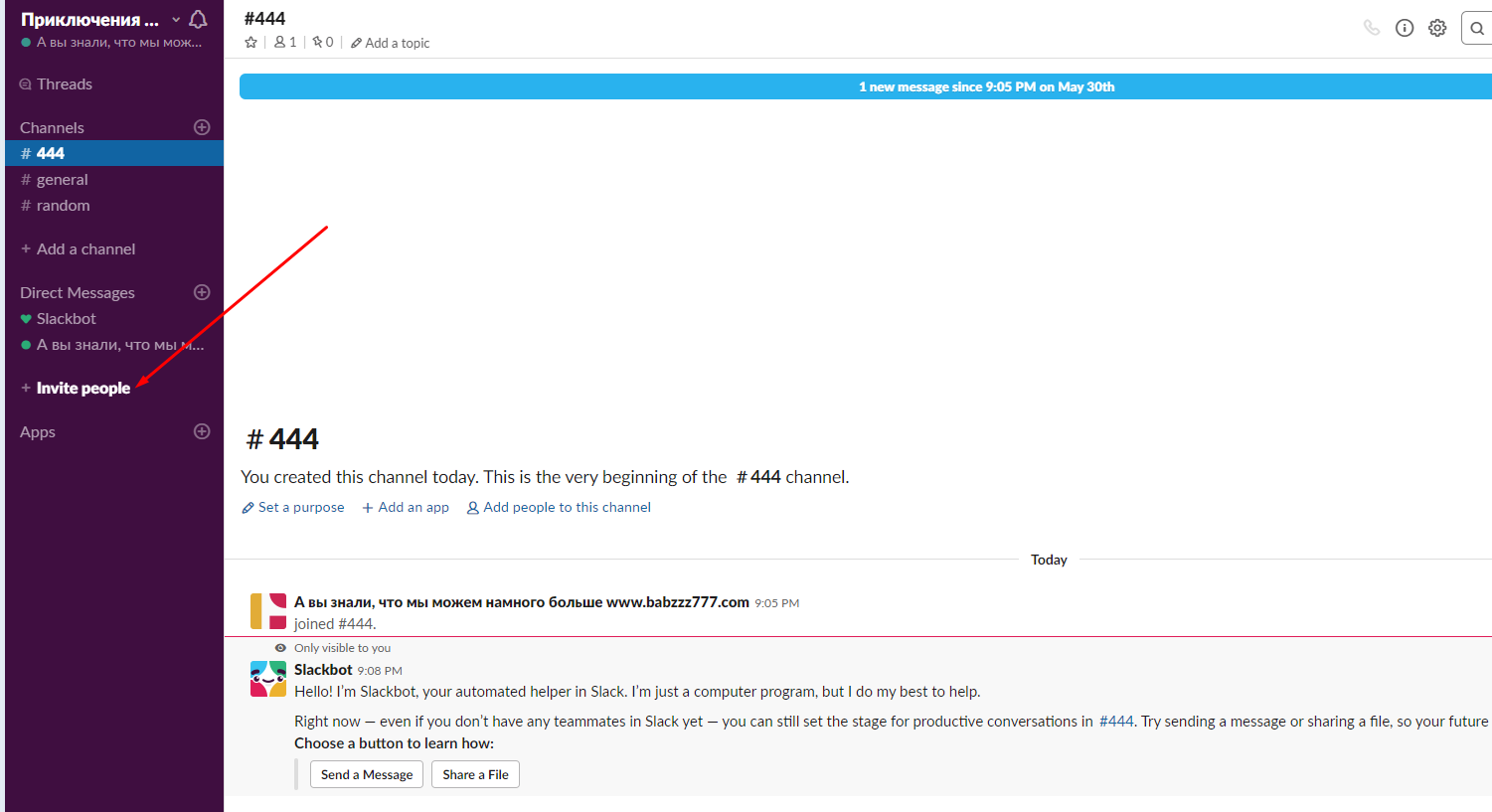The image size is (1492, 812).
Task: Click Set a purpose
Action: [x=293, y=507]
